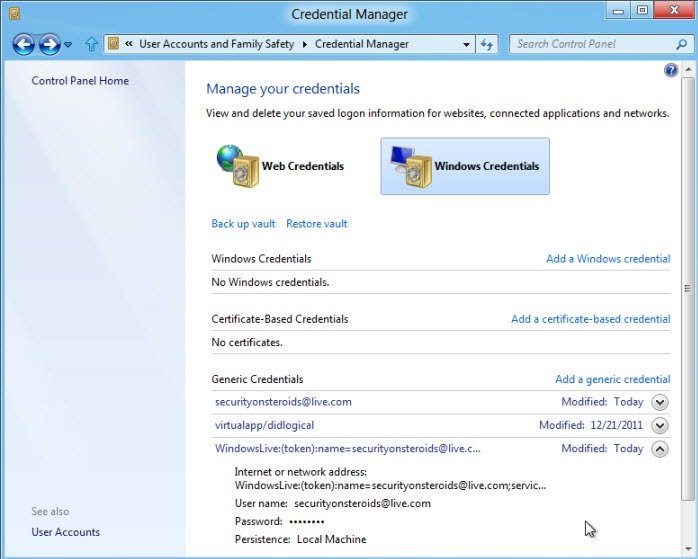The width and height of the screenshot is (698, 559).
Task: Click the search magnifier icon
Action: 682,44
